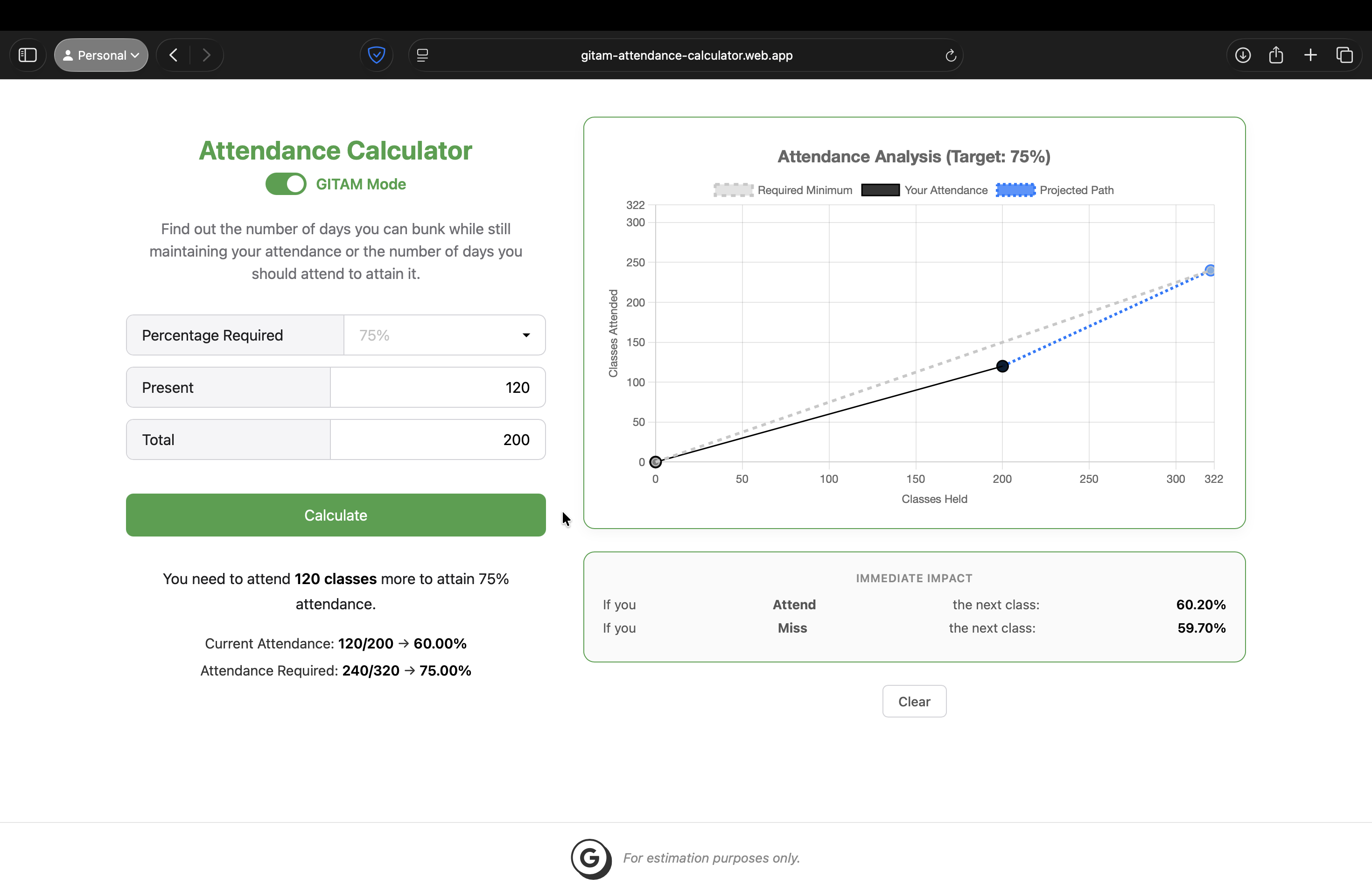1372x892 pixels.
Task: Click the Classes Attended axis label
Action: coord(613,334)
